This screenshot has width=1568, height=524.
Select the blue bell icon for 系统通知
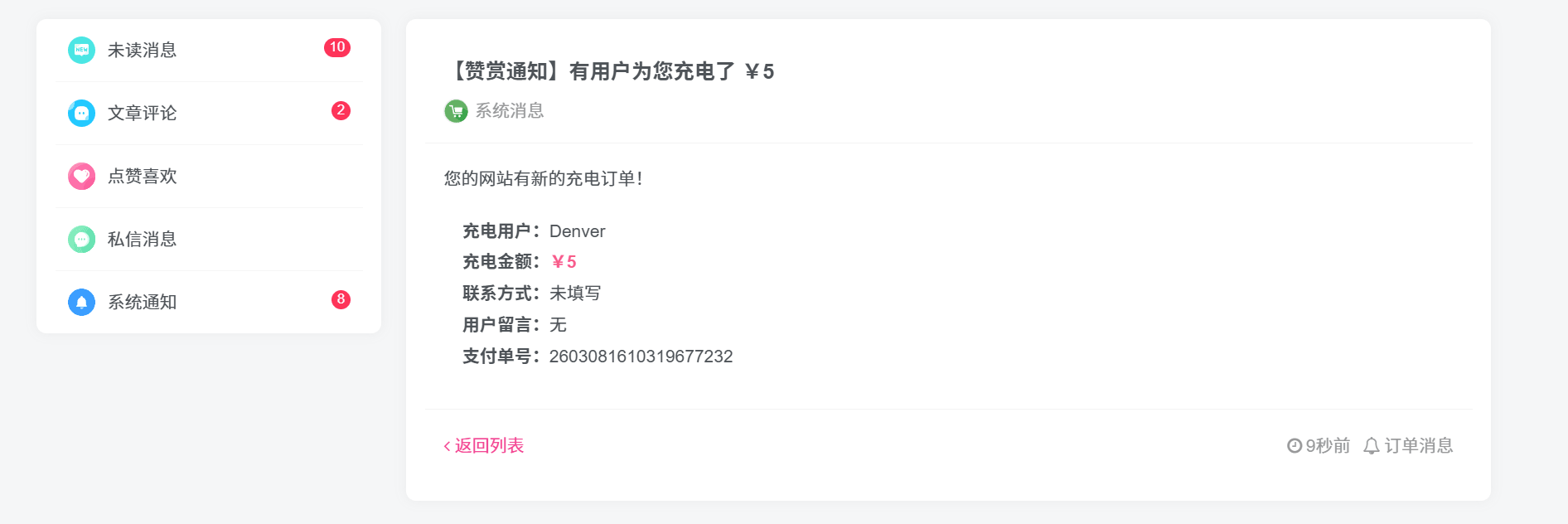click(x=81, y=302)
